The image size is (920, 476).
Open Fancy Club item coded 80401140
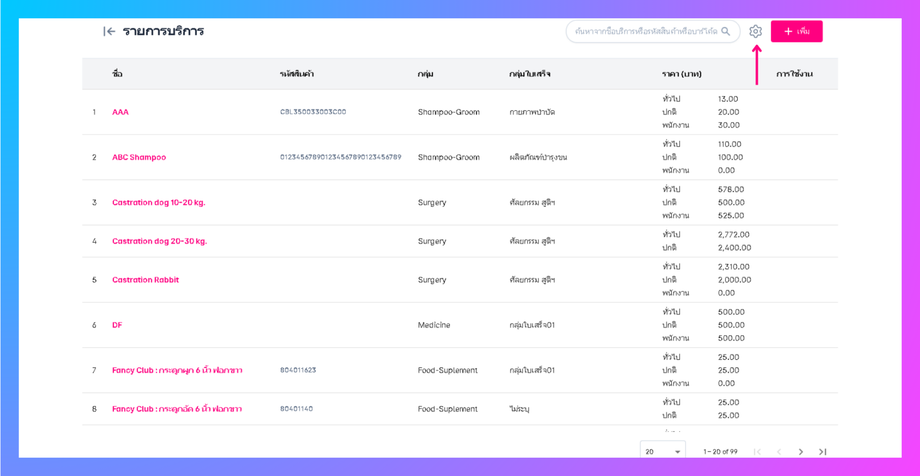click(177, 409)
